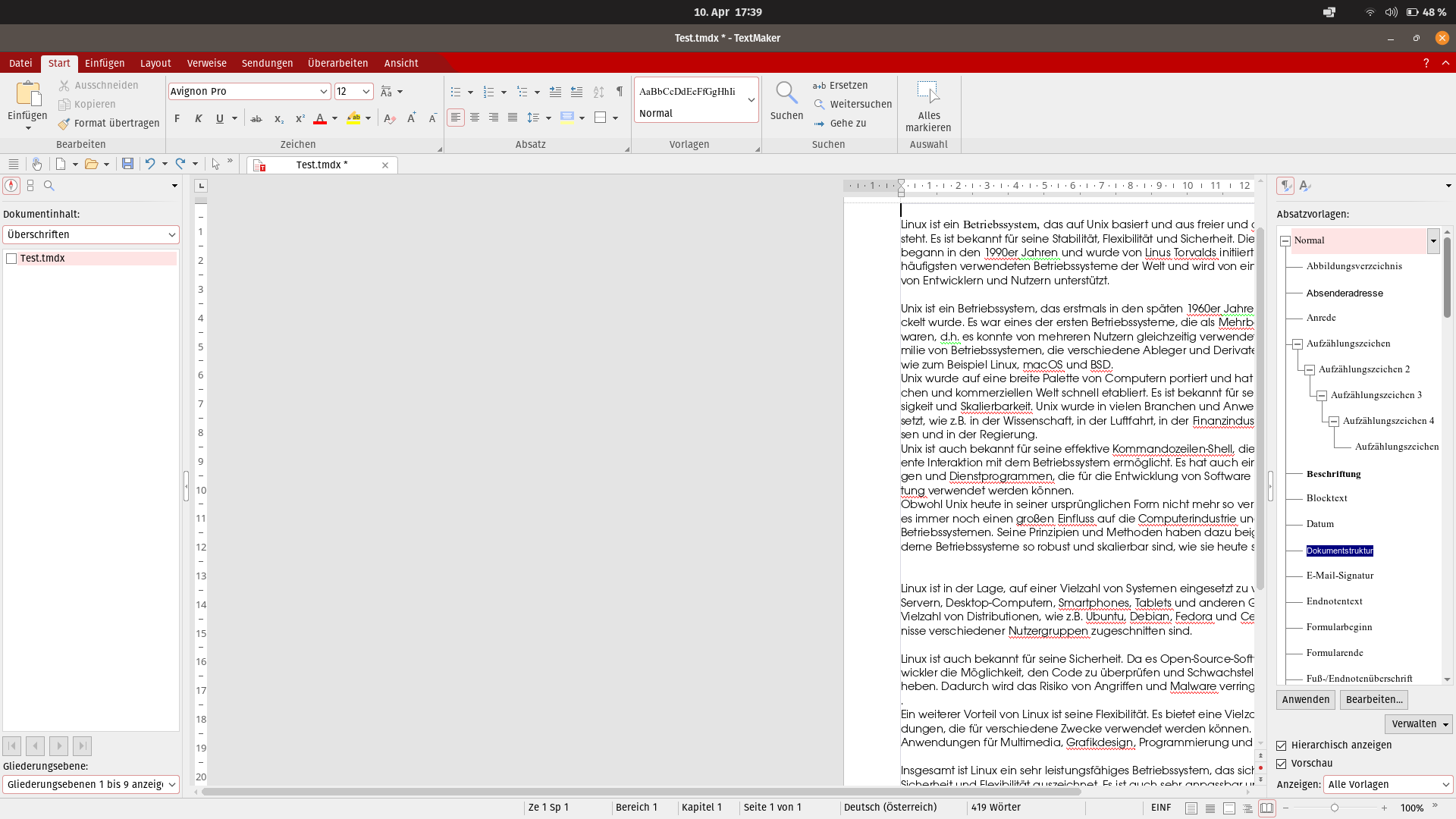Screen dimensions: 1456x819
Task: Toggle bold formatting button F
Action: 177,118
